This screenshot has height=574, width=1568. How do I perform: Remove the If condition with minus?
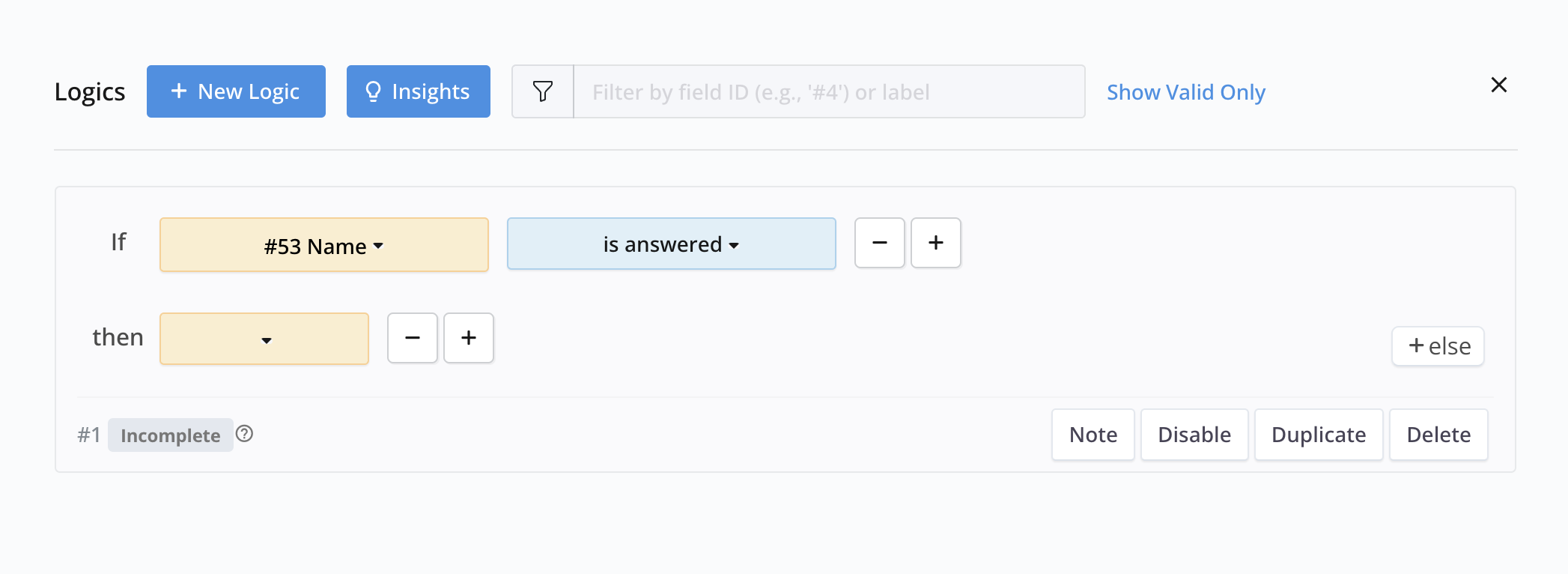[x=880, y=243]
